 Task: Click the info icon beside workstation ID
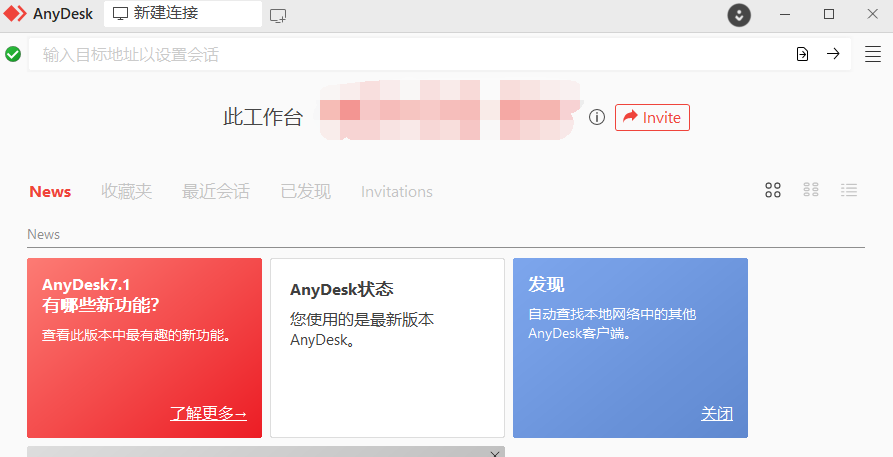coord(596,117)
